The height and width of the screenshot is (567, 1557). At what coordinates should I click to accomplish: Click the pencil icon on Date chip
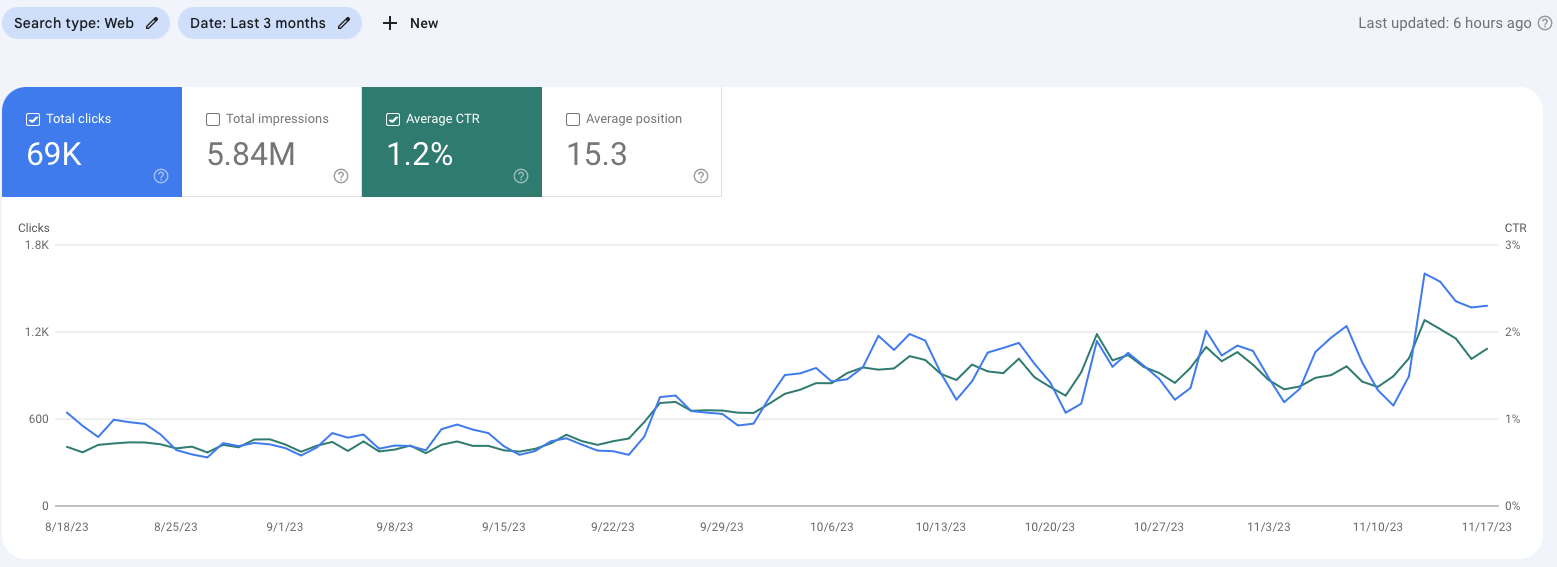coord(344,23)
